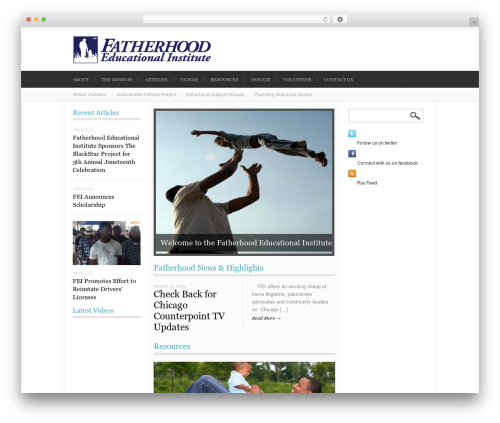500x423 pixels.
Task: Click the Welcome to the Fatherhood Educational Institute caption
Action: [246, 243]
